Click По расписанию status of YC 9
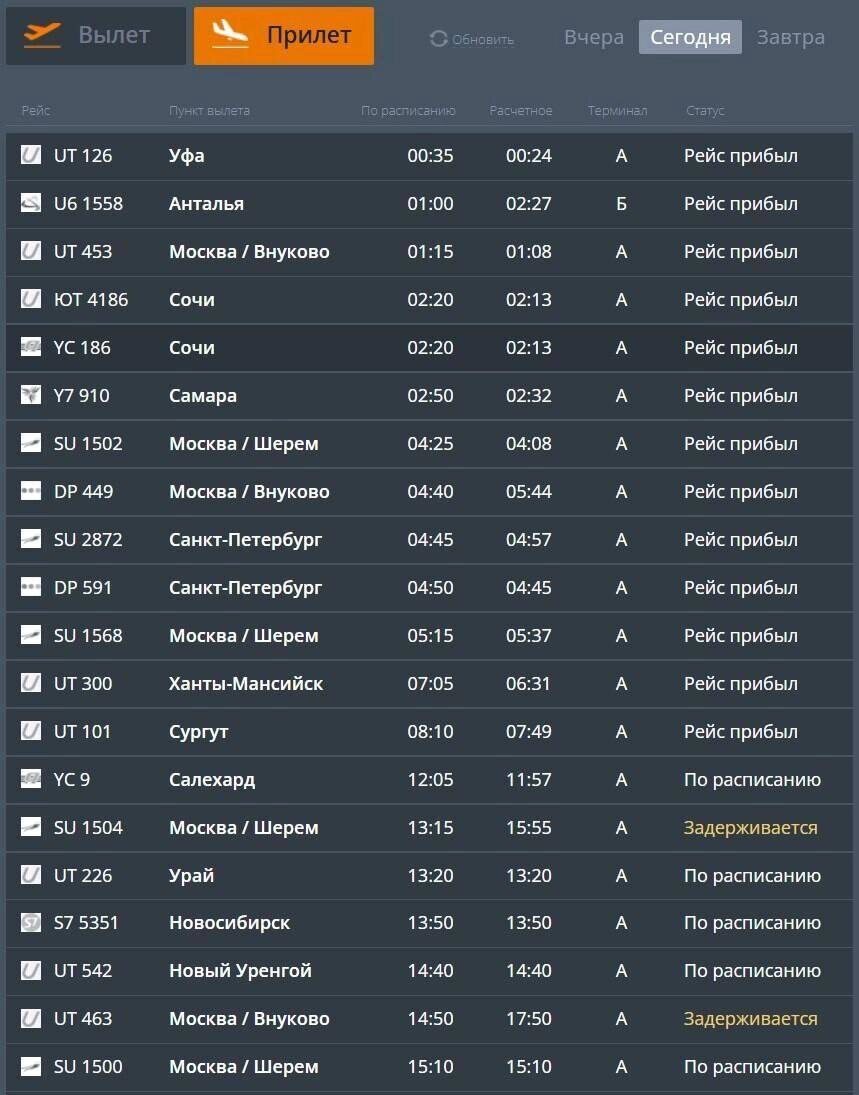The height and width of the screenshot is (1095, 859). coord(752,780)
